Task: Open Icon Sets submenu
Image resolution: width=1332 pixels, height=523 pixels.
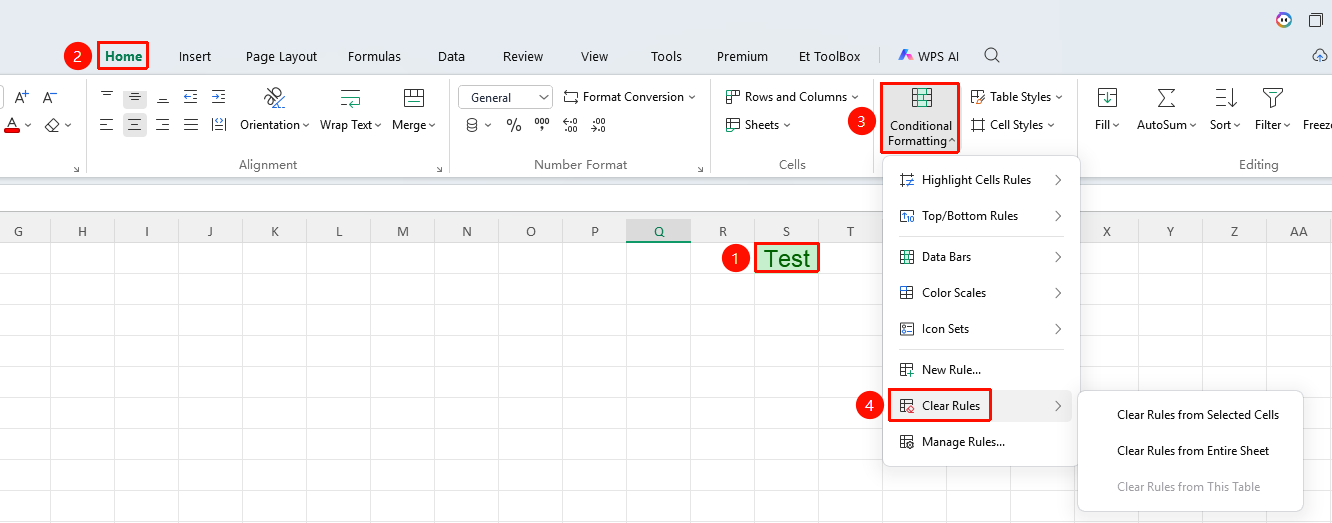Action: point(981,329)
